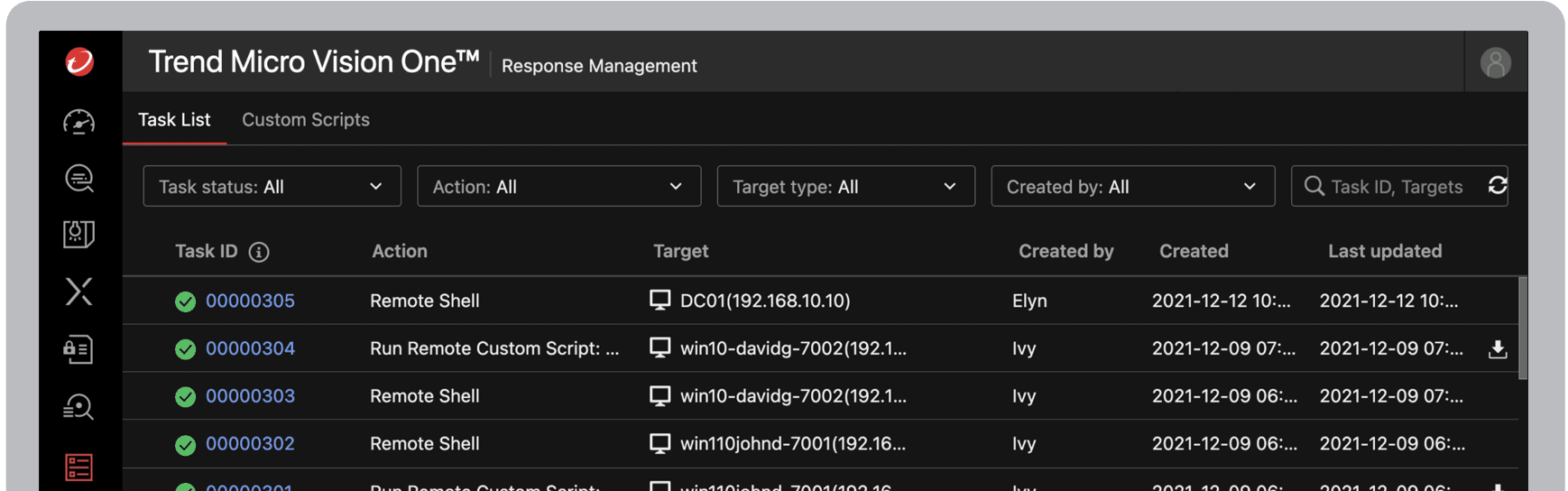The width and height of the screenshot is (1568, 491).
Task: Click the Task ID column header
Action: [207, 251]
